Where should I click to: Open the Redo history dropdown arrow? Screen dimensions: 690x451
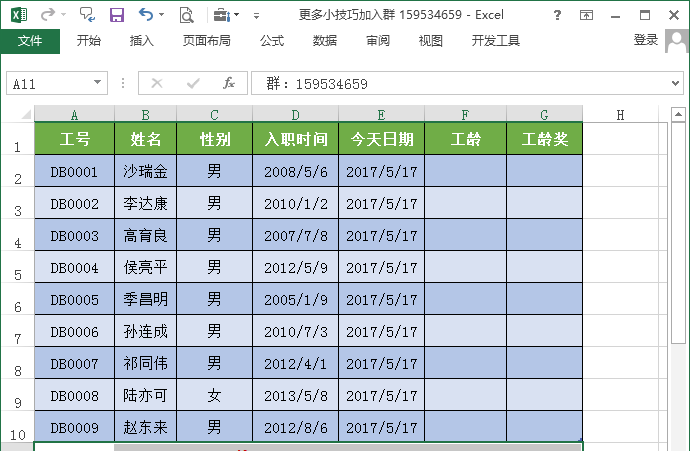point(64,15)
